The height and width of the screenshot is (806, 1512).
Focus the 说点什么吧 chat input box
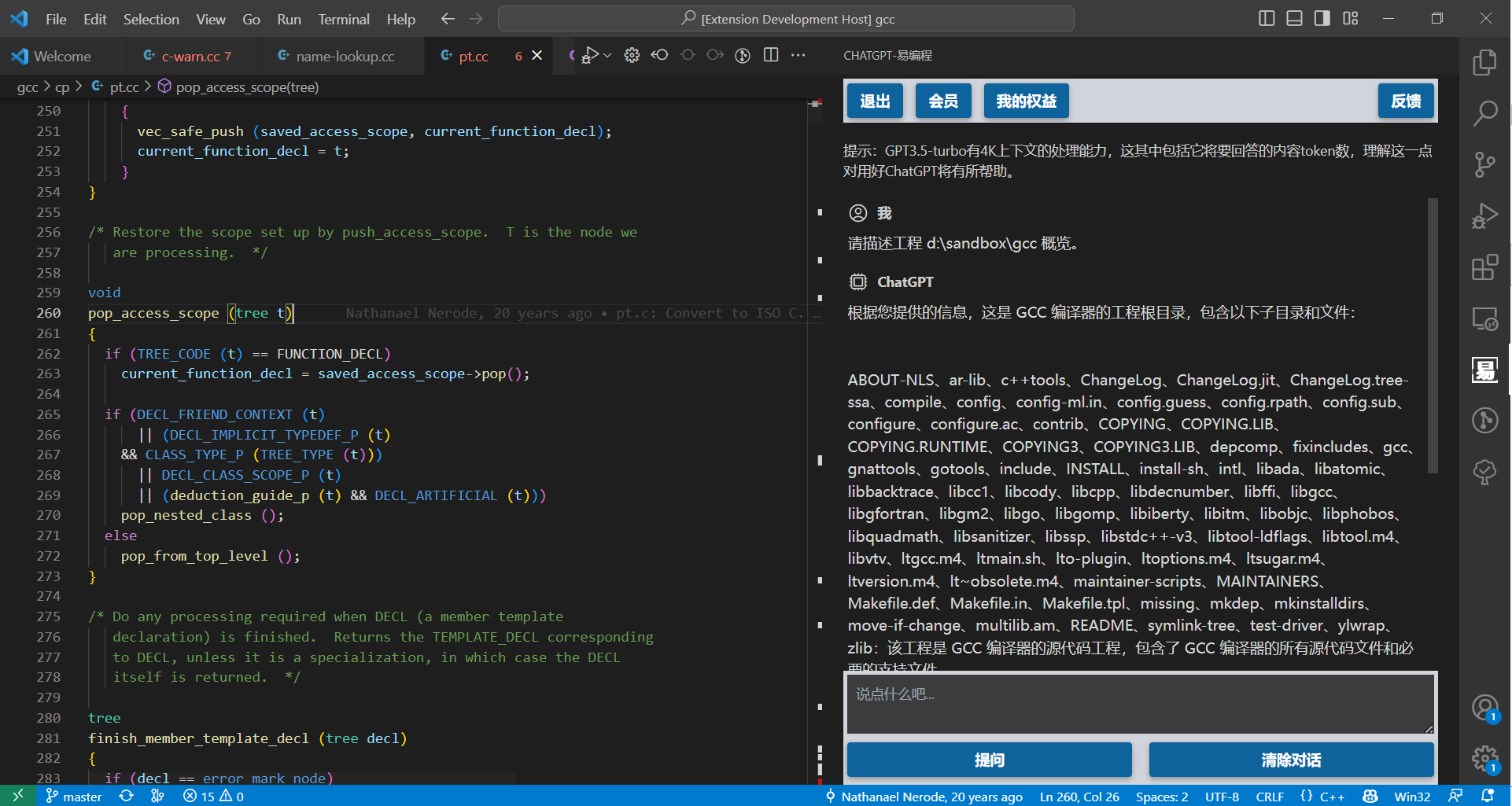point(1139,703)
